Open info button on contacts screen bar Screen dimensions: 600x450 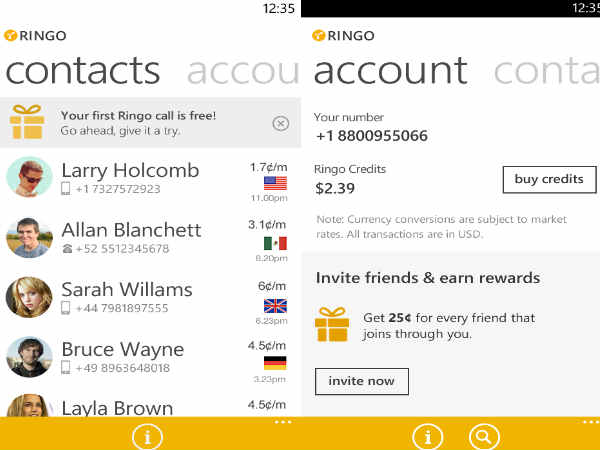pyautogui.click(x=147, y=437)
